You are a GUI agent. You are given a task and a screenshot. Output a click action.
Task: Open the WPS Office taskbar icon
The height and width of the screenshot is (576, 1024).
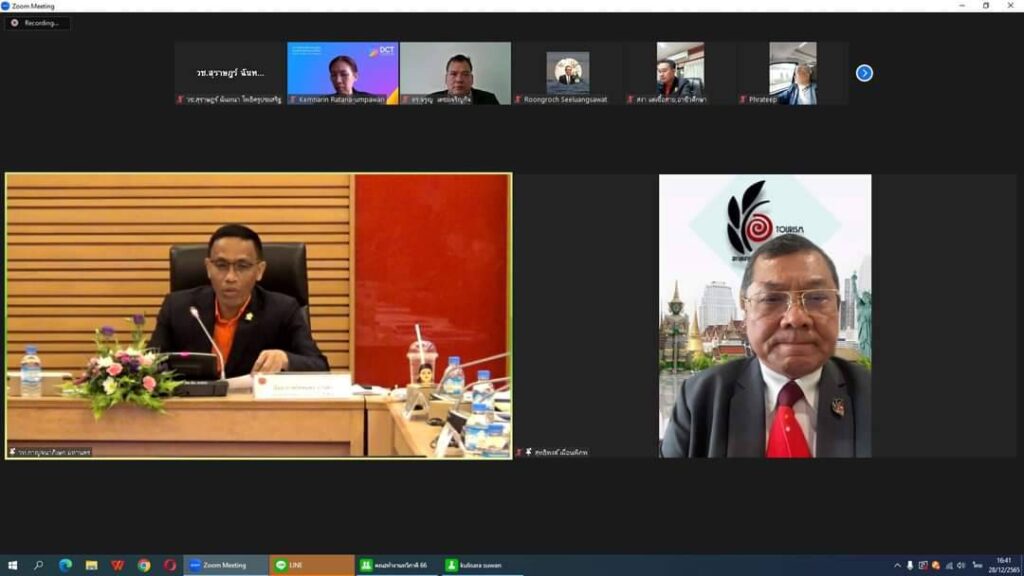point(117,565)
